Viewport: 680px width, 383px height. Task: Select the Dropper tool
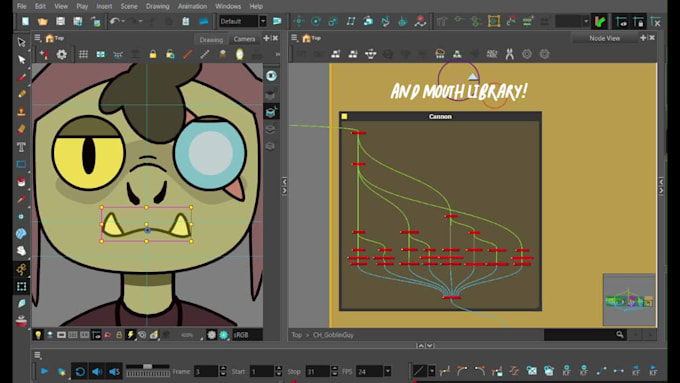(x=21, y=199)
